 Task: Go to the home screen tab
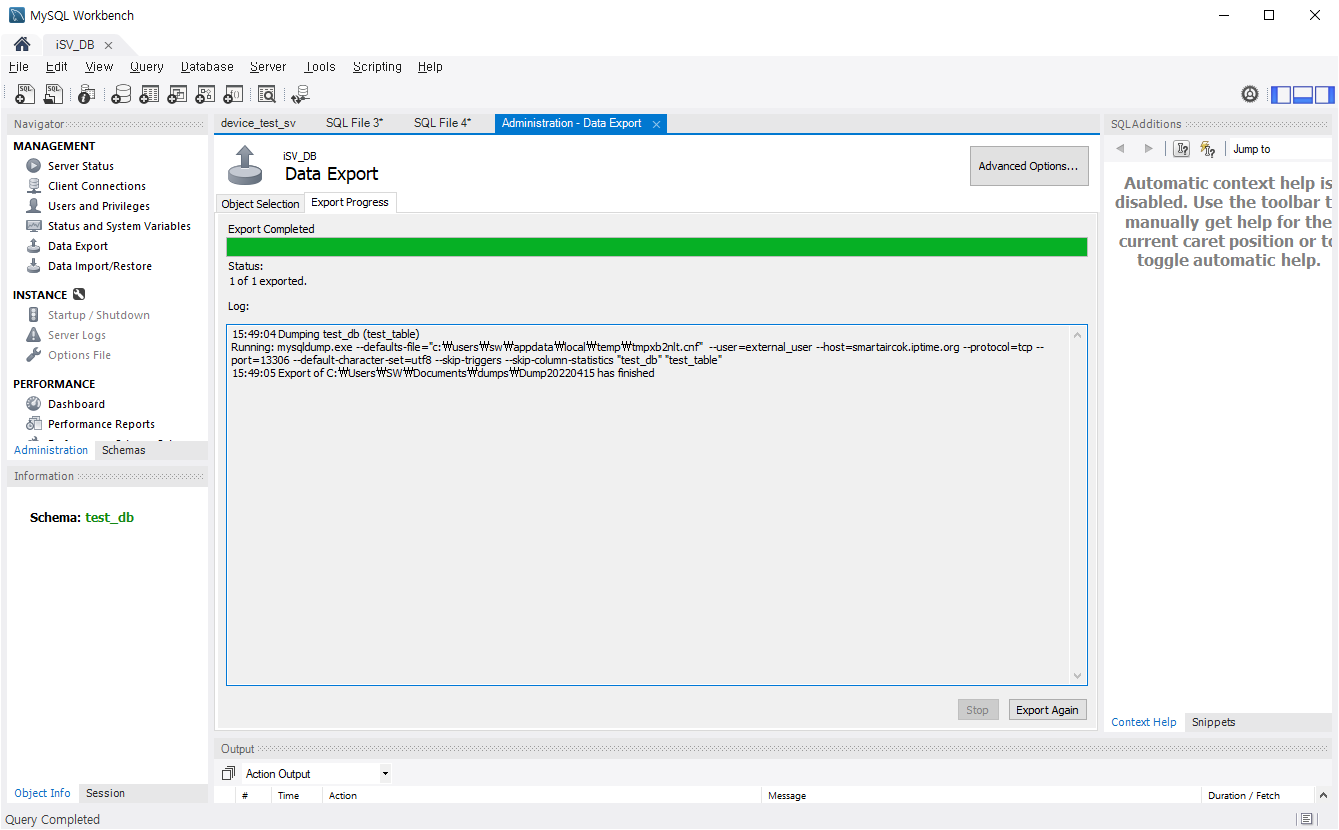(x=21, y=45)
